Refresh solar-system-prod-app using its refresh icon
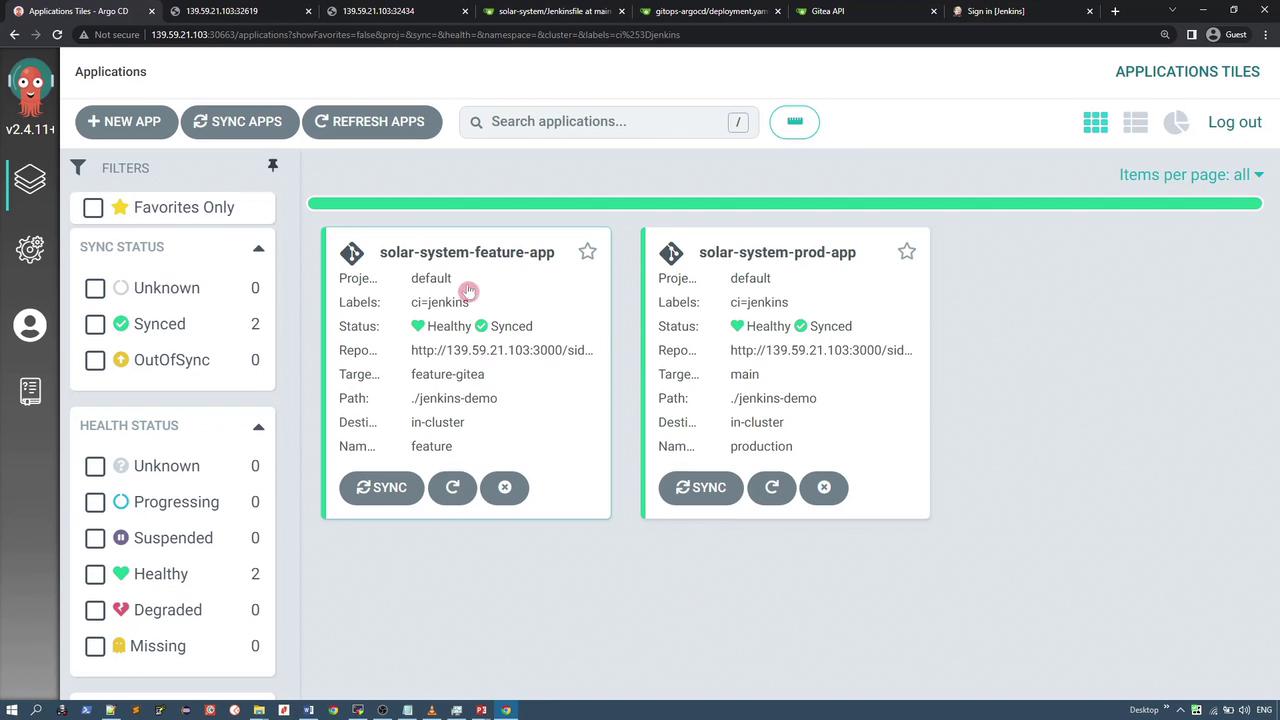Screen dimensions: 1280x720 [x=771, y=487]
